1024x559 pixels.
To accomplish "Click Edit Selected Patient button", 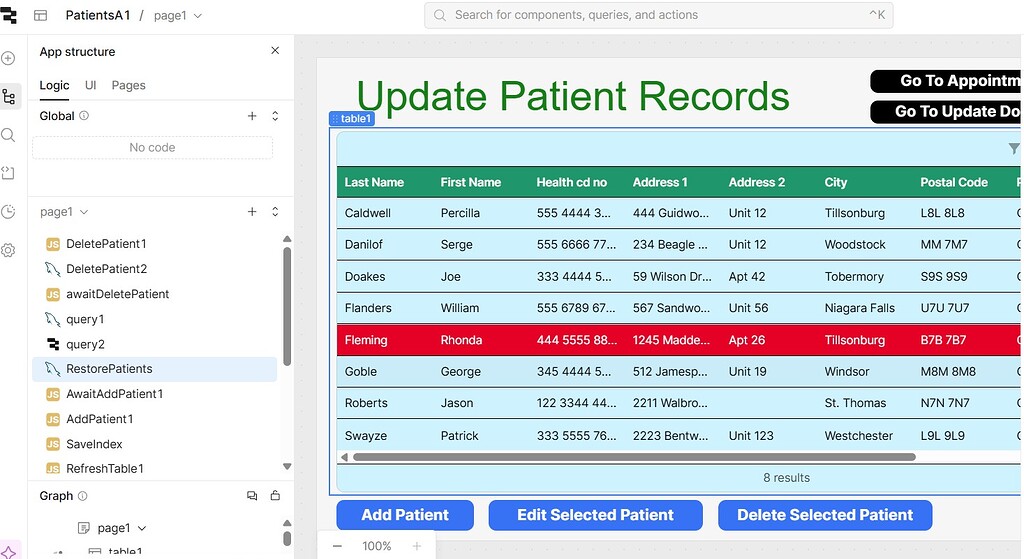I will pyautogui.click(x=596, y=515).
